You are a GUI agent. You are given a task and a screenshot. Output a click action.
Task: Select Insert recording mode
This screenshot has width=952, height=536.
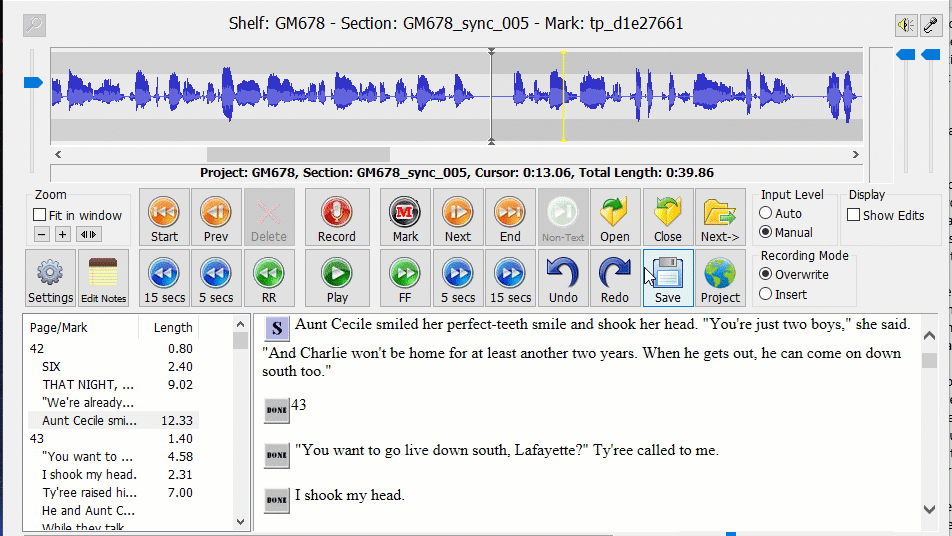(766, 294)
